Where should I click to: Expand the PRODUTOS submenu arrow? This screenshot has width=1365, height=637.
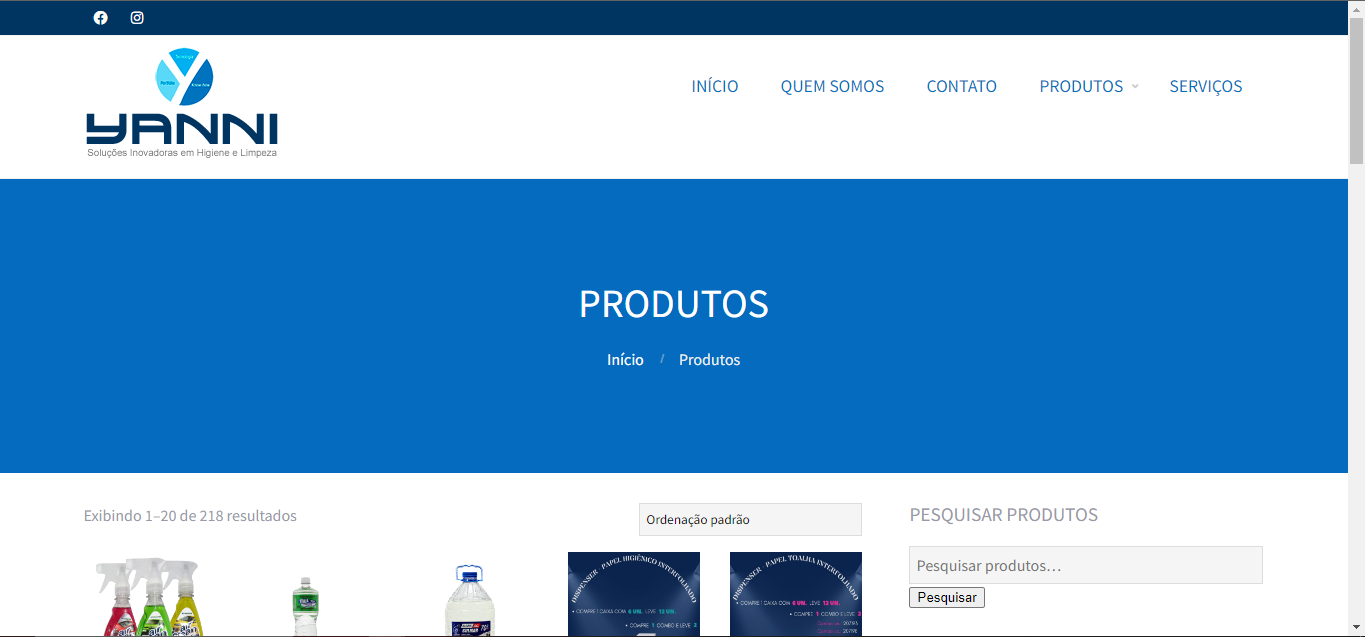[1135, 87]
